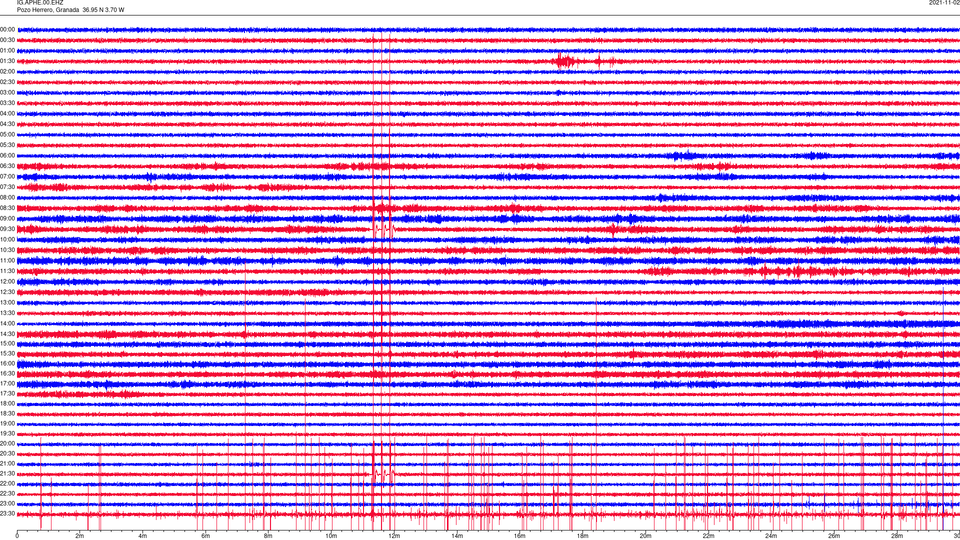Image resolution: width=960 pixels, height=540 pixels.
Task: Click the 2m tick on minute axis
Action: pyautogui.click(x=80, y=536)
